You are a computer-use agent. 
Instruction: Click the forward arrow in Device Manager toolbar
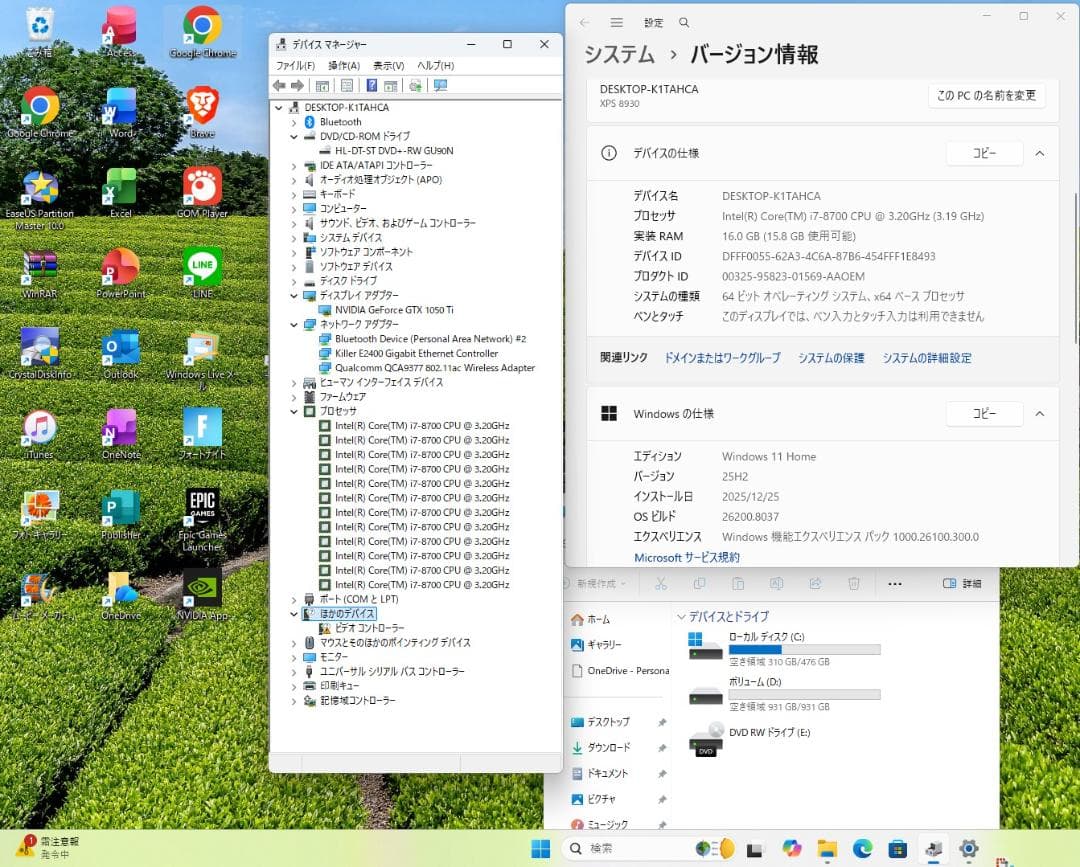point(298,85)
